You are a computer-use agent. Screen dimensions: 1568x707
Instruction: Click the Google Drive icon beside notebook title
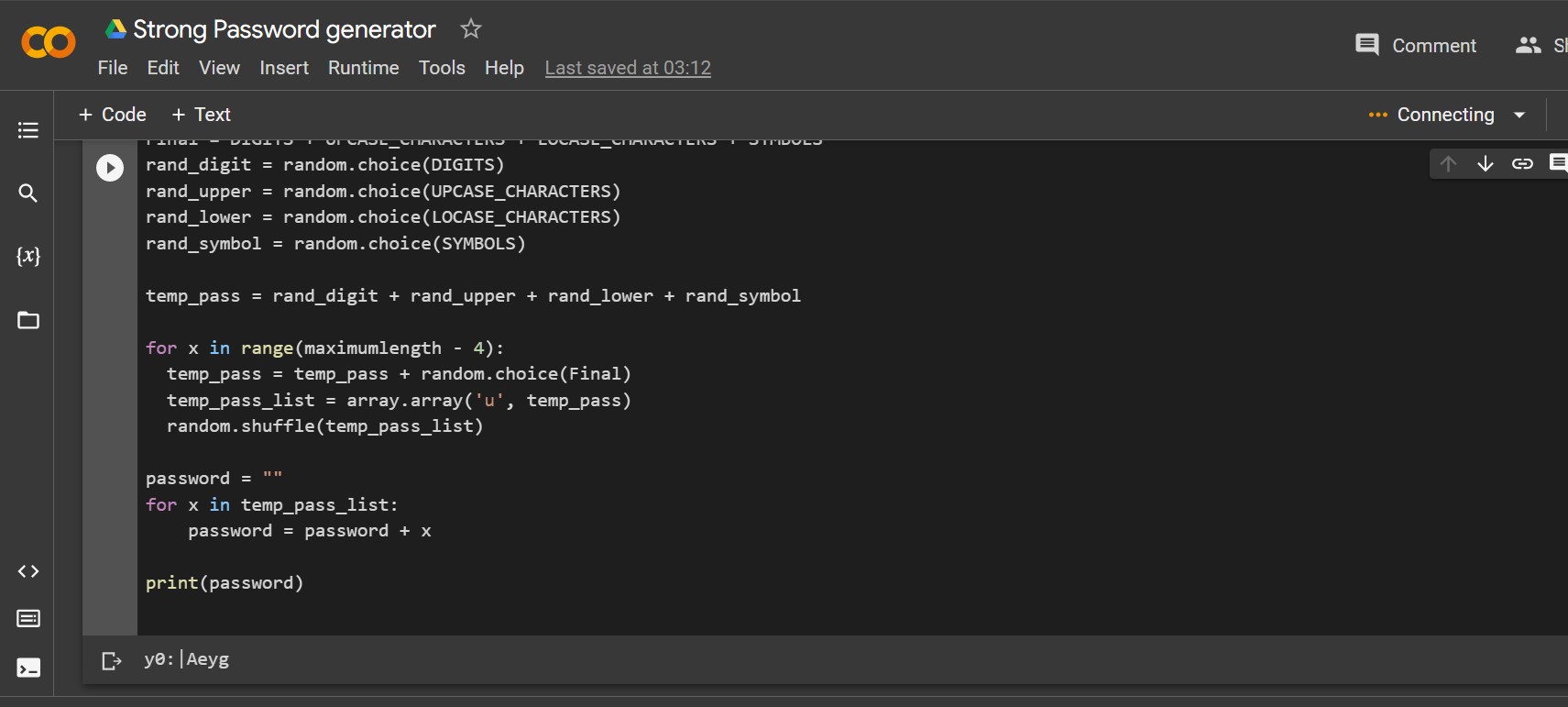click(115, 28)
